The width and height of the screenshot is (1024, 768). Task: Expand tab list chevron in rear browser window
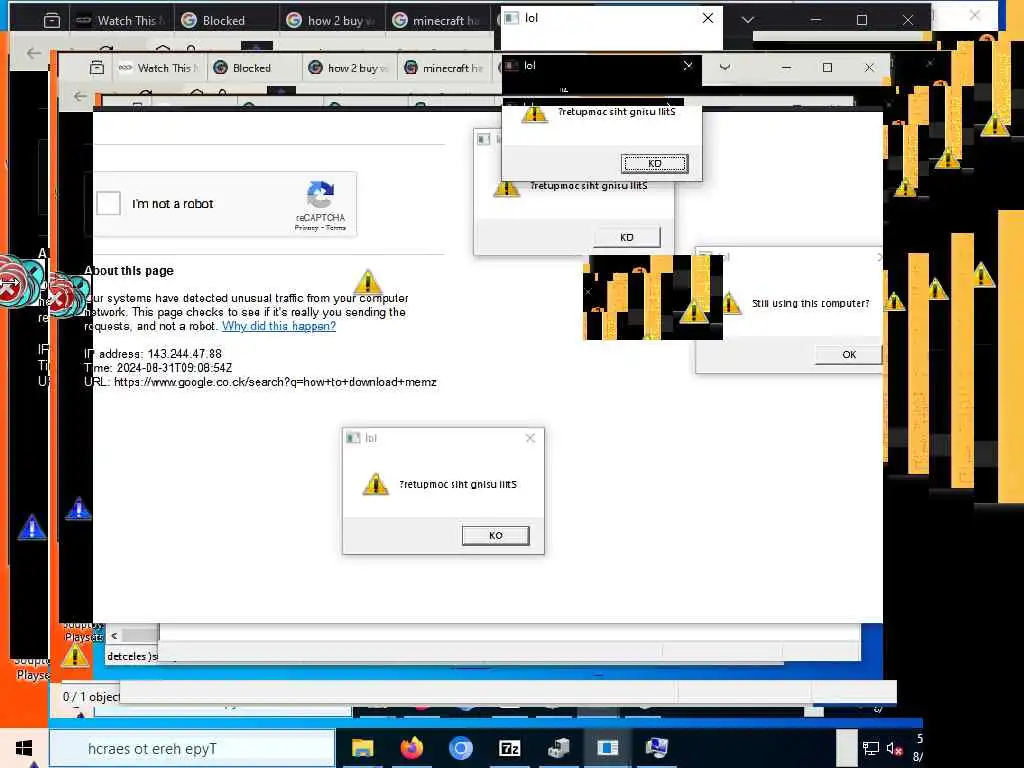(748, 20)
